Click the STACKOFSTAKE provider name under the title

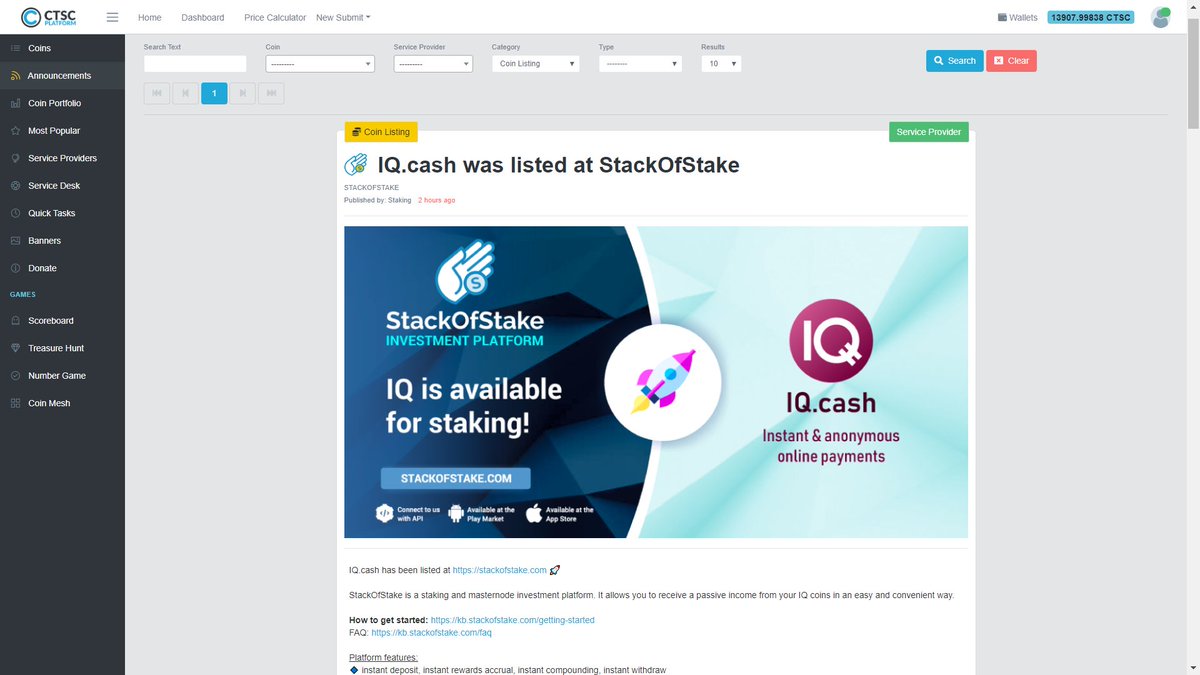[x=371, y=188]
